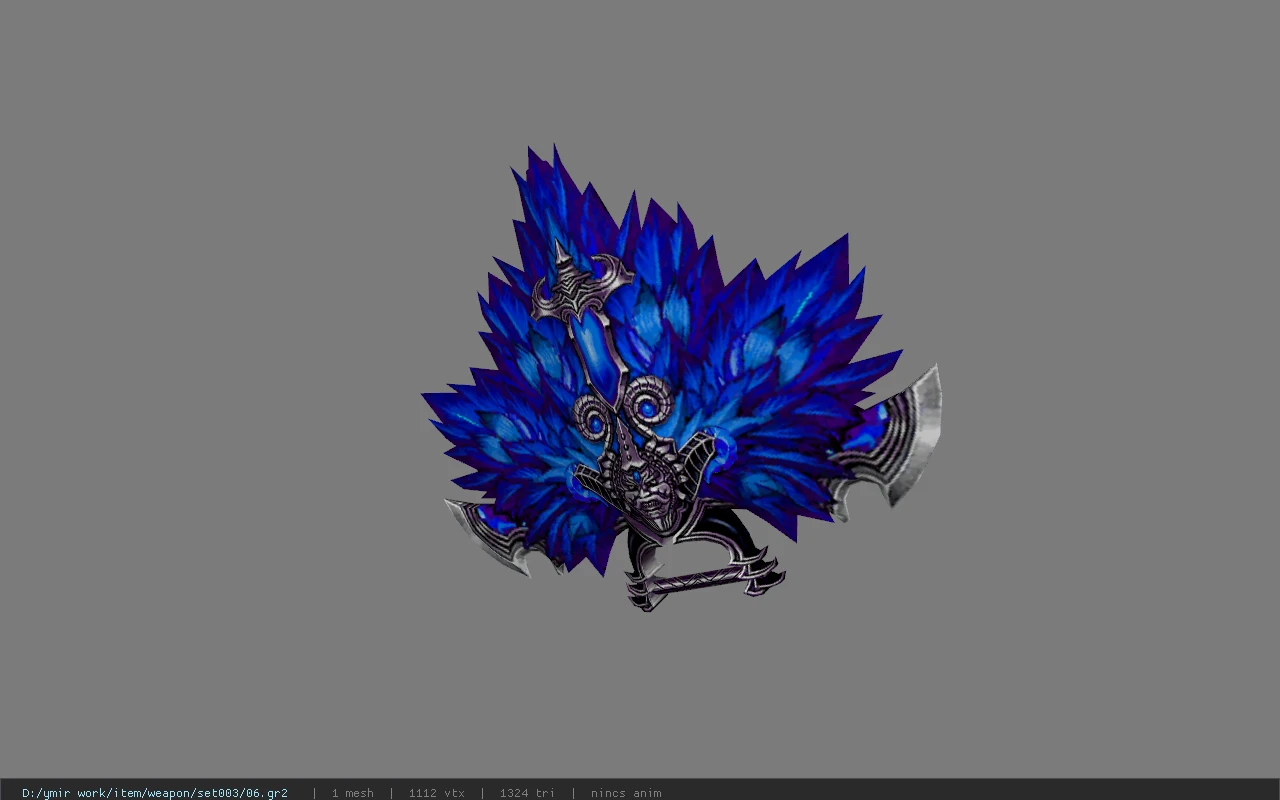Pick the left silver spiral ornament
The width and height of the screenshot is (1280, 800).
point(592,413)
